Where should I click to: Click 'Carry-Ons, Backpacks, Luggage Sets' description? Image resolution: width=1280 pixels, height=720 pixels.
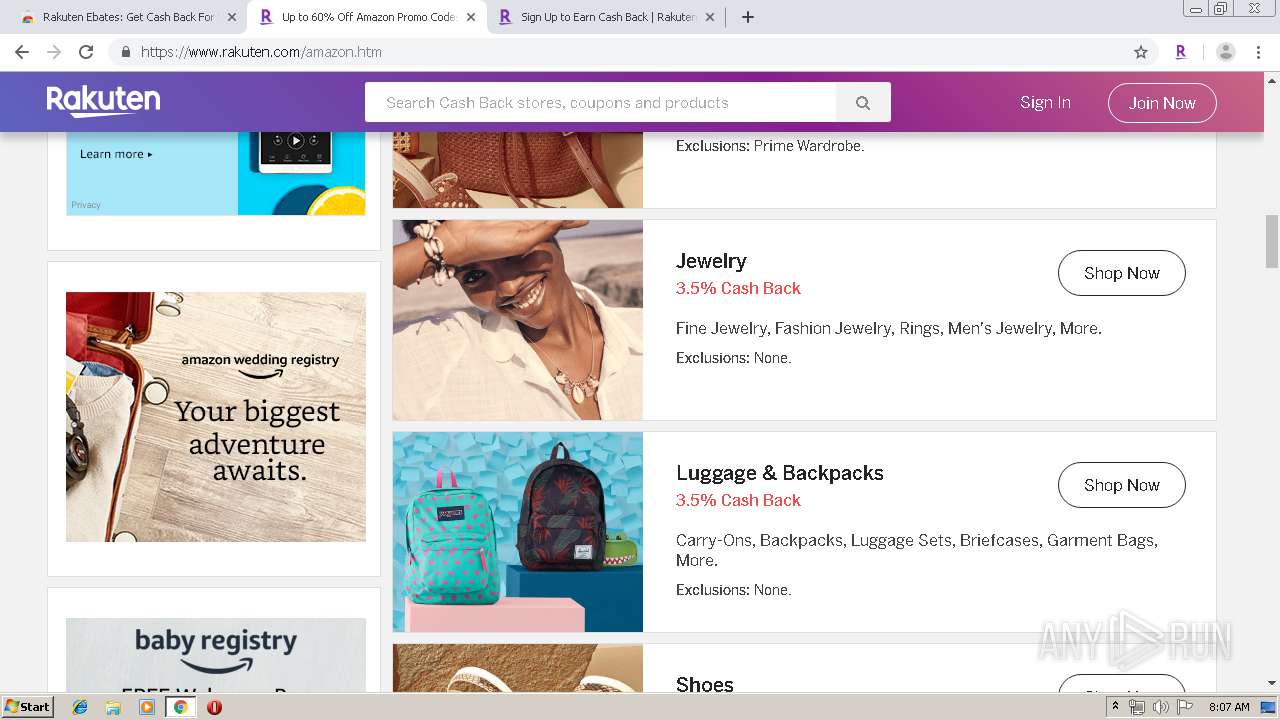[917, 550]
